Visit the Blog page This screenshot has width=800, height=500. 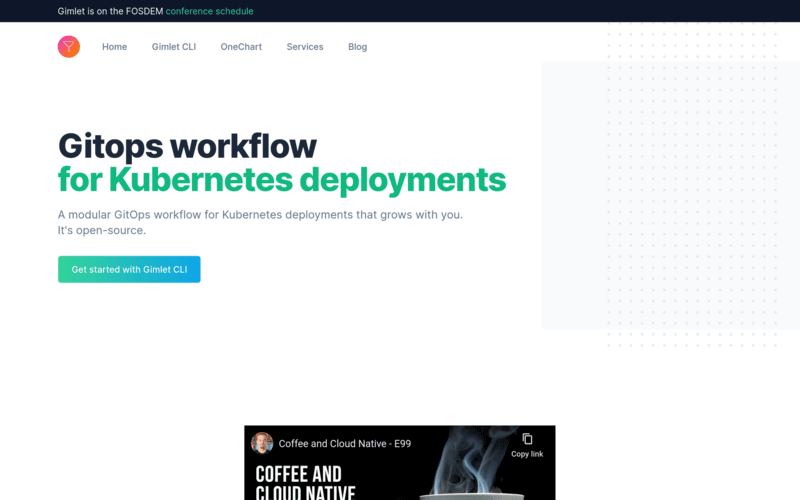(357, 46)
